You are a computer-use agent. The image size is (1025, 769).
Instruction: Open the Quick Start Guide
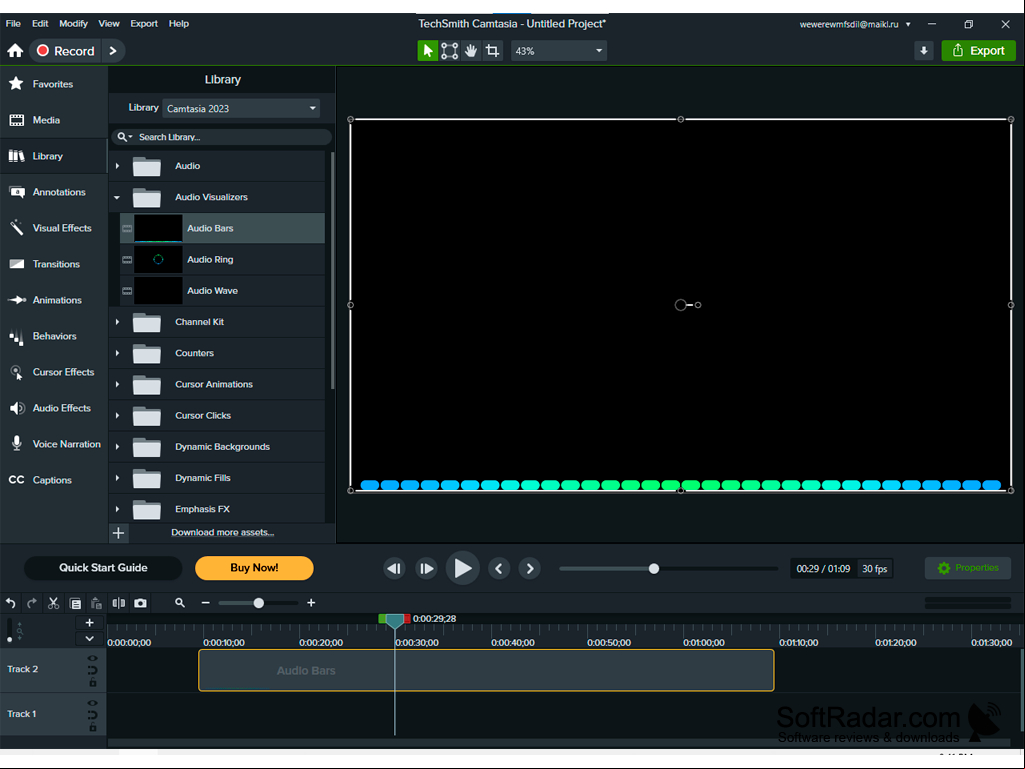point(103,568)
